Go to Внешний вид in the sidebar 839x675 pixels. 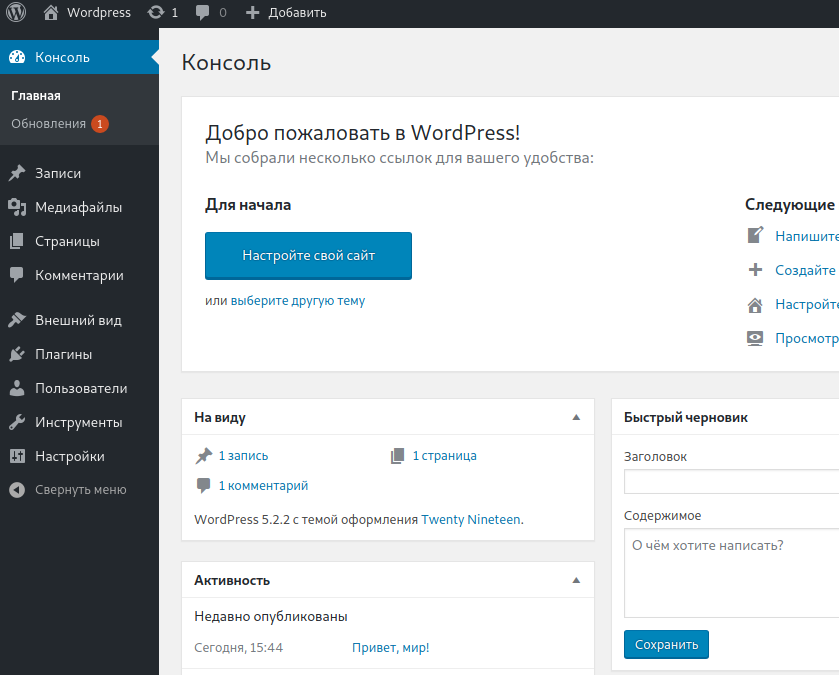pyautogui.click(x=79, y=320)
